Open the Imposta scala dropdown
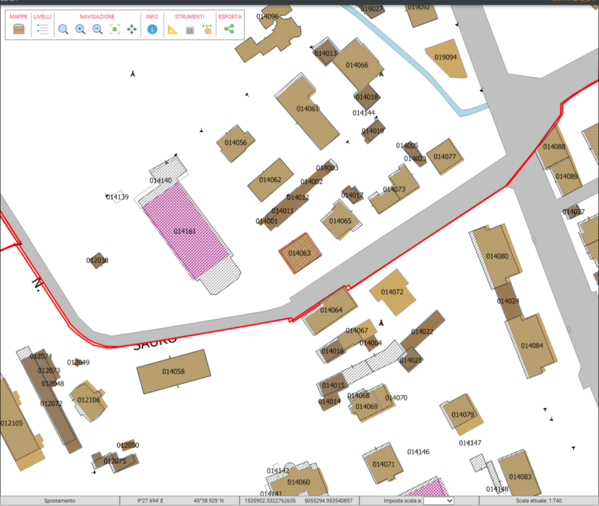Viewport: 599px width, 506px height. pyautogui.click(x=439, y=501)
